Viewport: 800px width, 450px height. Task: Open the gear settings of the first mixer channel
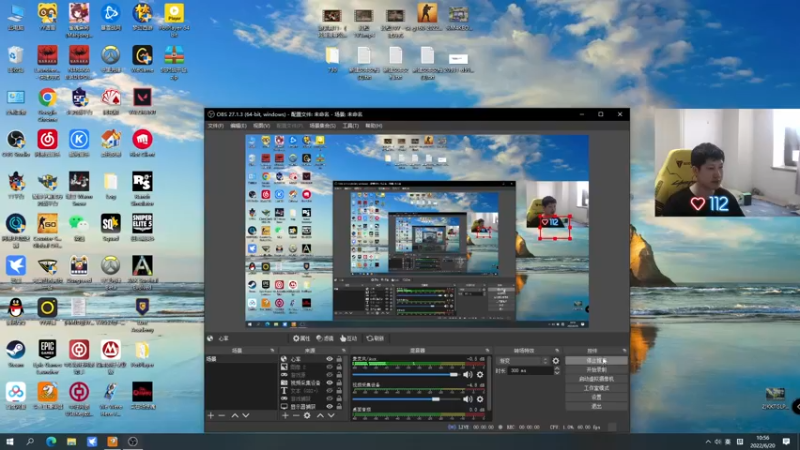point(480,374)
